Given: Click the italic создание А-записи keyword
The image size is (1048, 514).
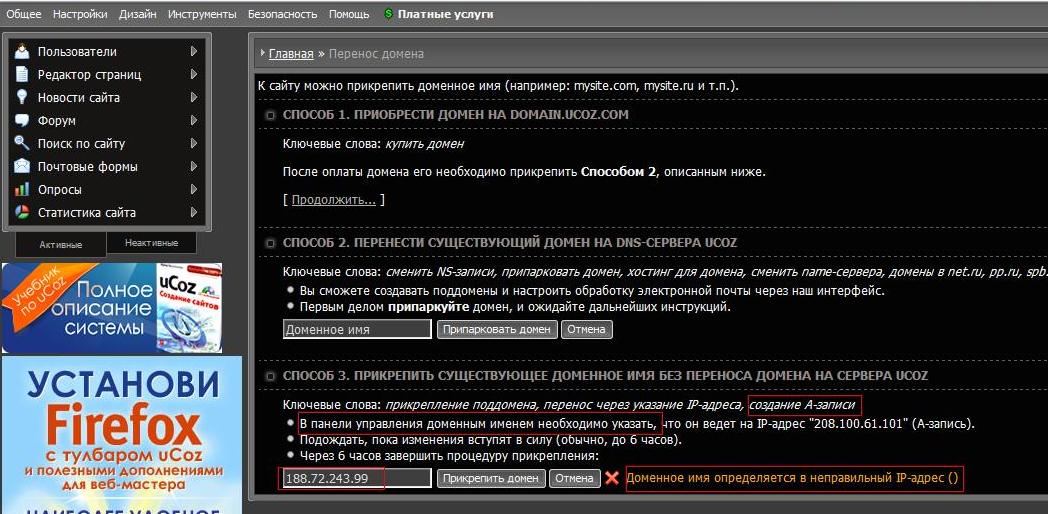Looking at the screenshot, I should pyautogui.click(x=803, y=405).
